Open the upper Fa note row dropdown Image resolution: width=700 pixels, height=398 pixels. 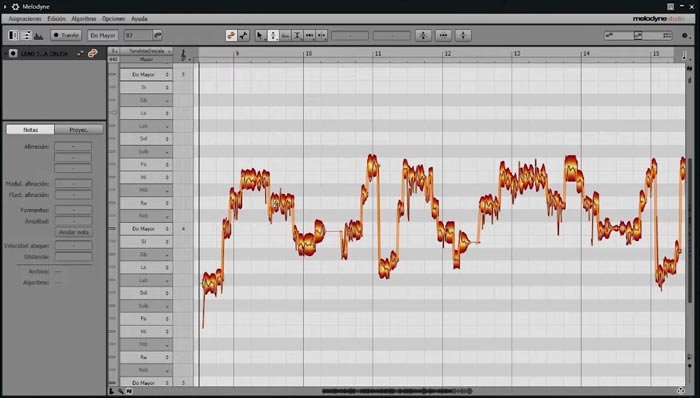pos(146,165)
